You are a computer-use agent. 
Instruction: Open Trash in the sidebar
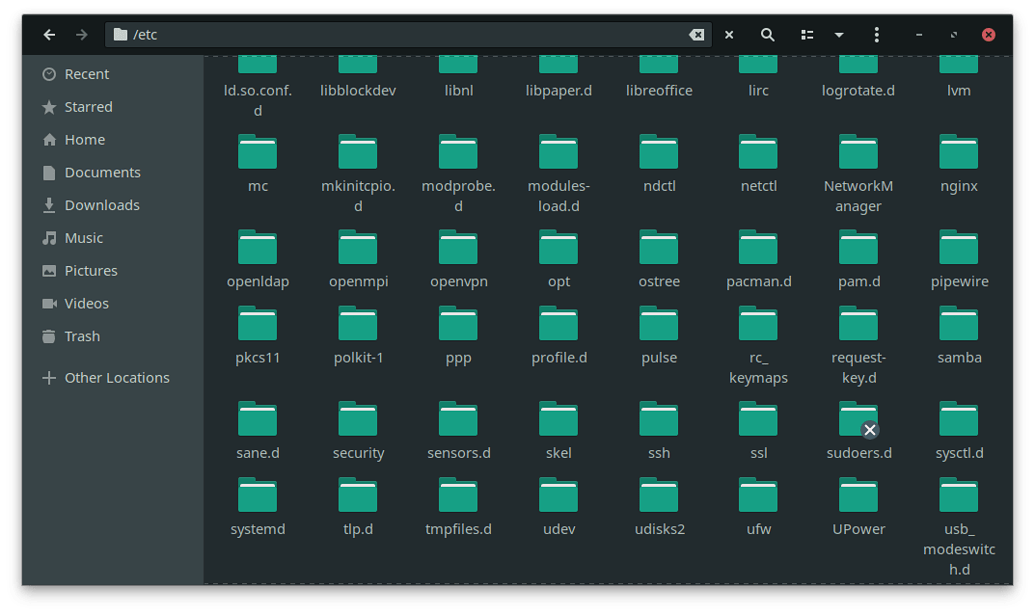tap(82, 336)
